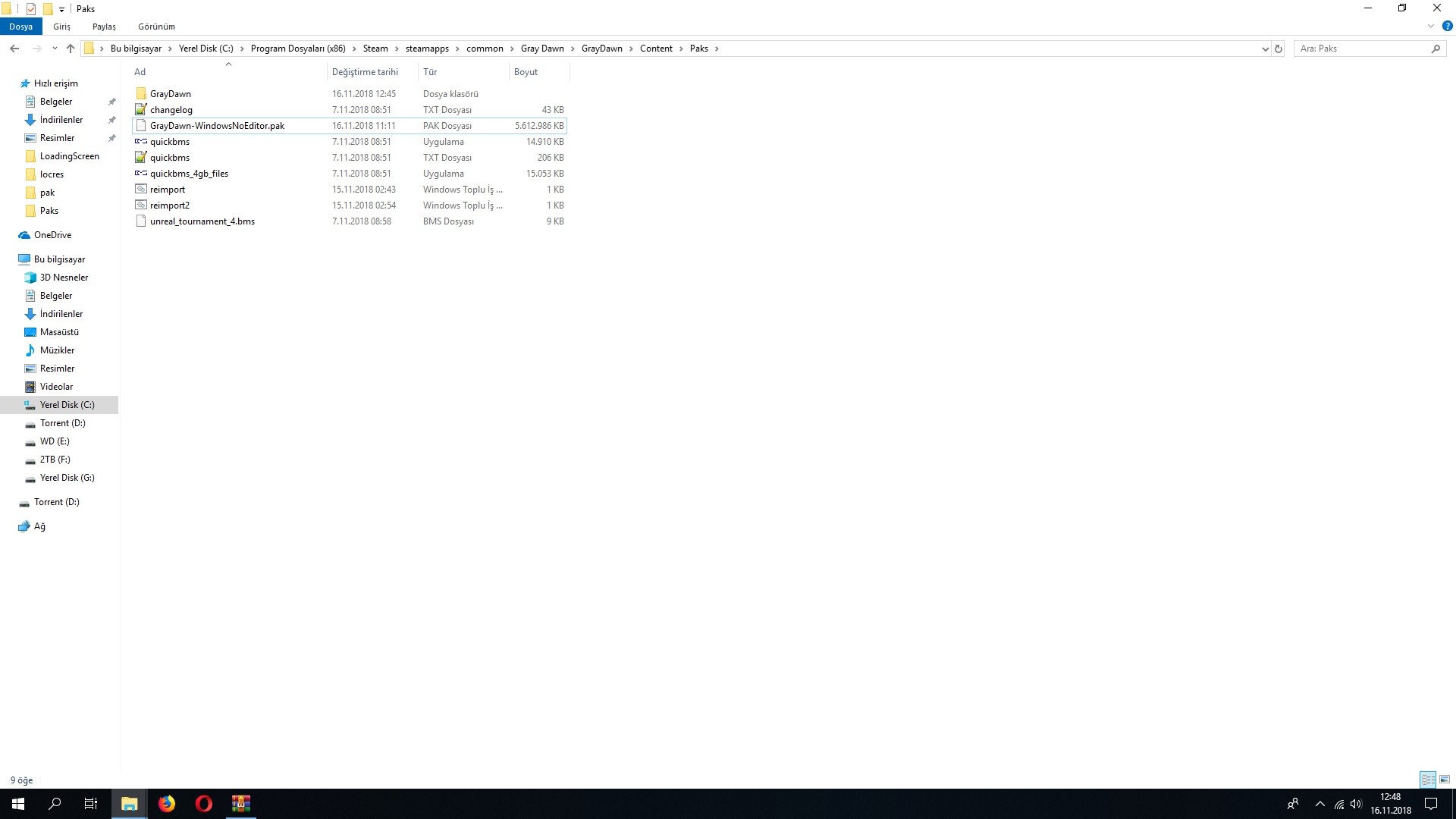Open Hızlı erişim in the sidebar
This screenshot has width=1456, height=819.
(x=55, y=83)
